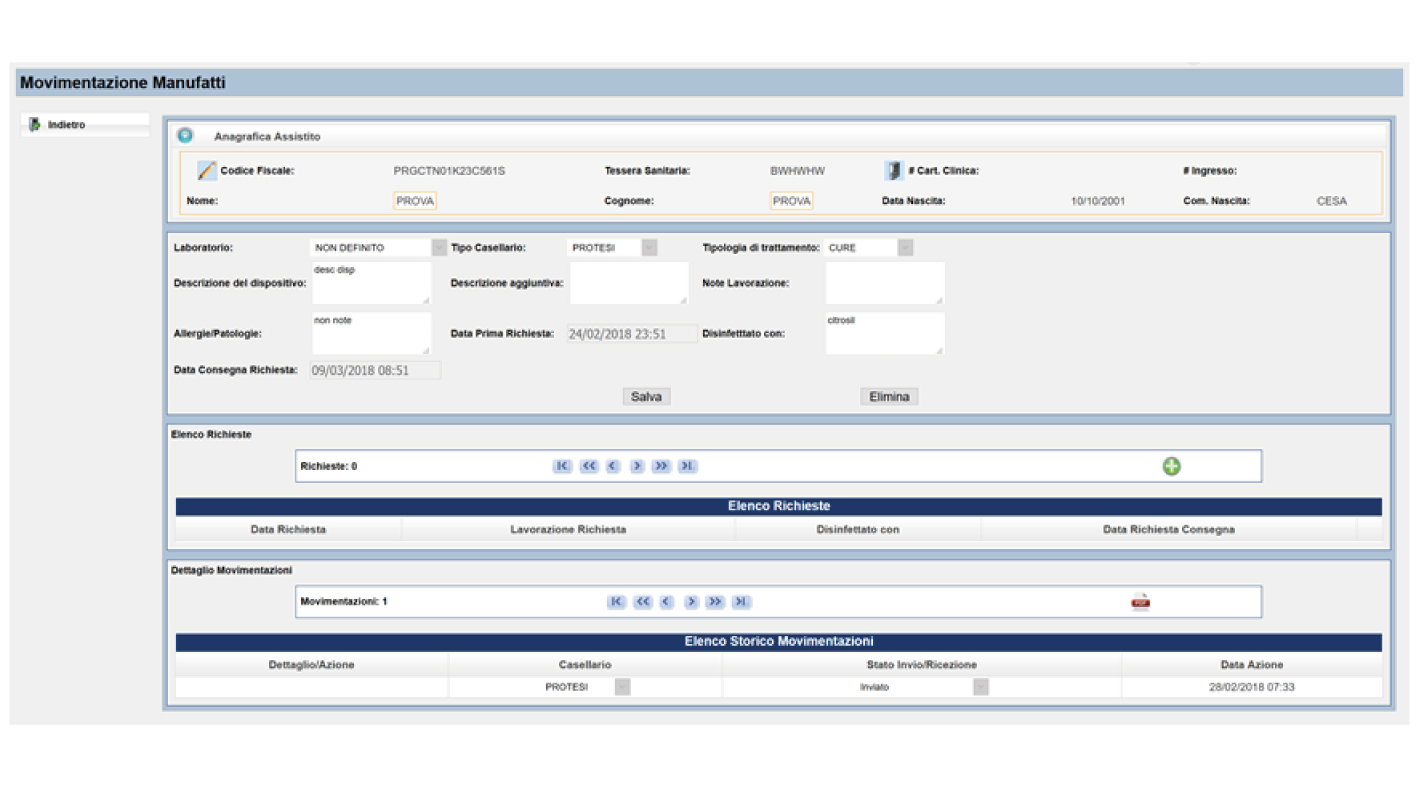The width and height of the screenshot is (1419, 787).
Task: Click the Cognome field containing PROVA
Action: click(791, 201)
